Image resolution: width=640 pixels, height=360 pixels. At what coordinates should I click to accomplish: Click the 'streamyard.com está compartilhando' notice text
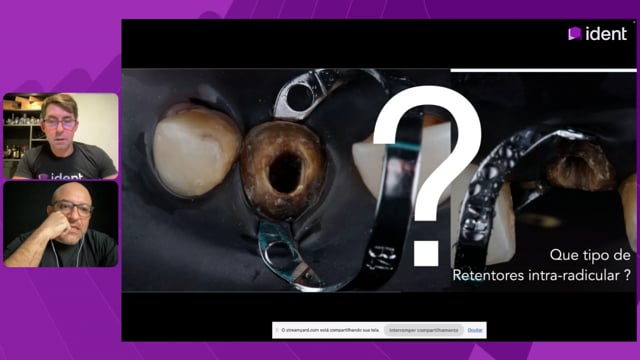tap(330, 330)
